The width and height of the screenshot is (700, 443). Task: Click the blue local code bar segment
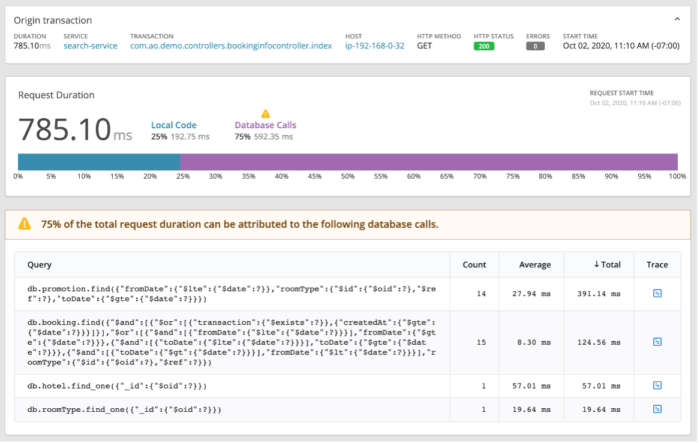98,162
